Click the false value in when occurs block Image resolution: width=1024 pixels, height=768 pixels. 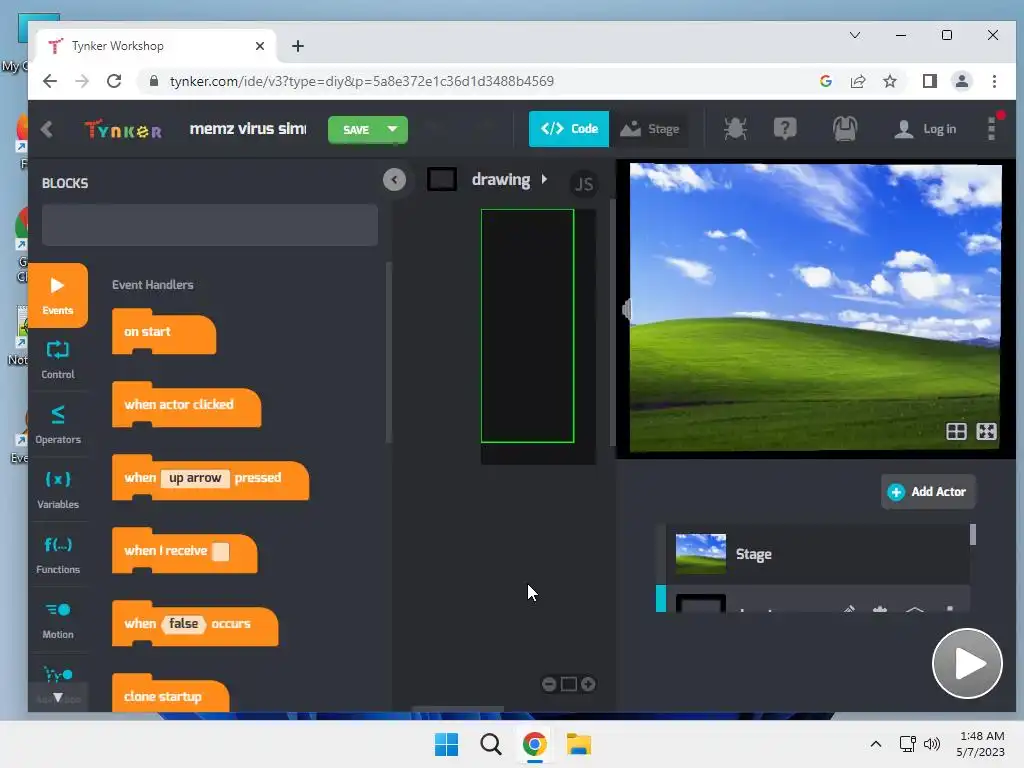click(x=183, y=624)
